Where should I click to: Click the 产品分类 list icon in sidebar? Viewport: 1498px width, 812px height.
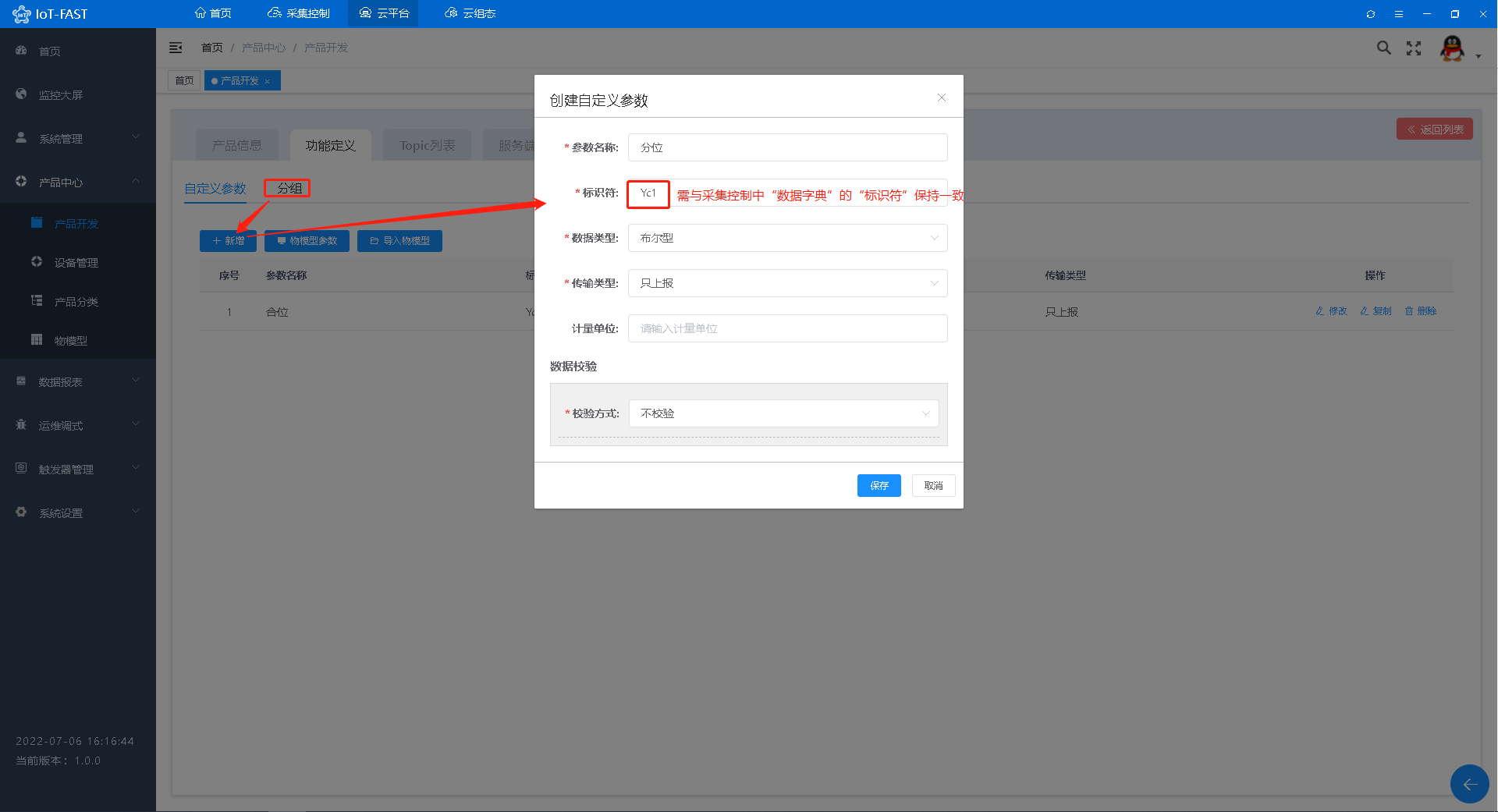click(37, 300)
